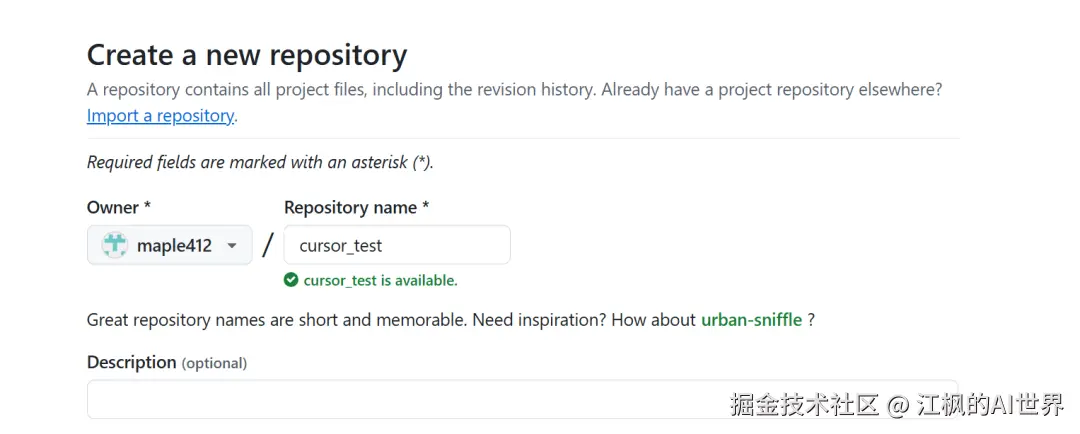Viewport: 1080px width, 434px height.
Task: Click the 掘金技术社区 watermark text
Action: (x=804, y=406)
